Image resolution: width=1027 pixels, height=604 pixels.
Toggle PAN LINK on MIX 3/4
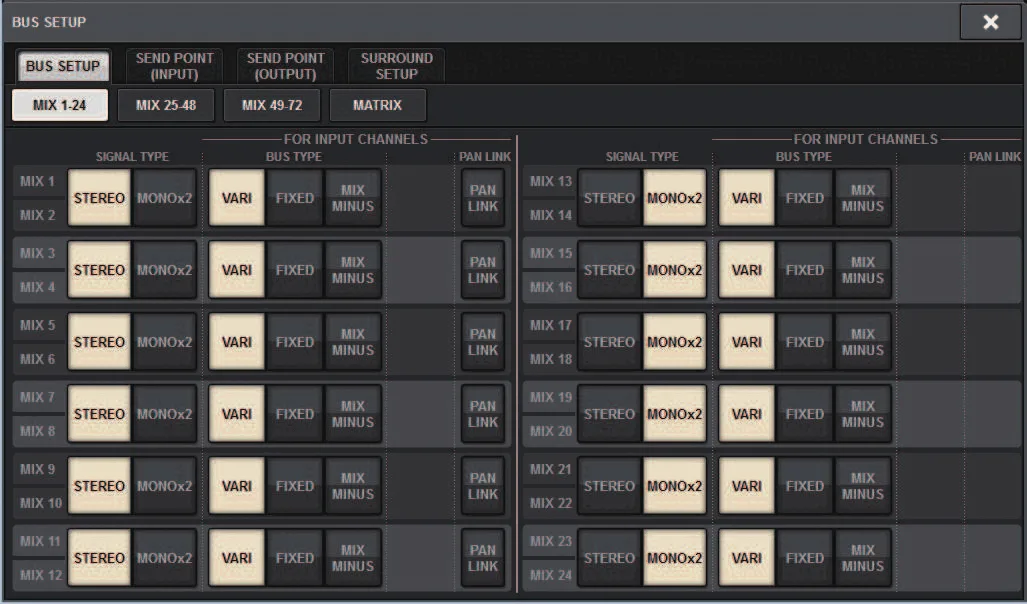tap(483, 270)
